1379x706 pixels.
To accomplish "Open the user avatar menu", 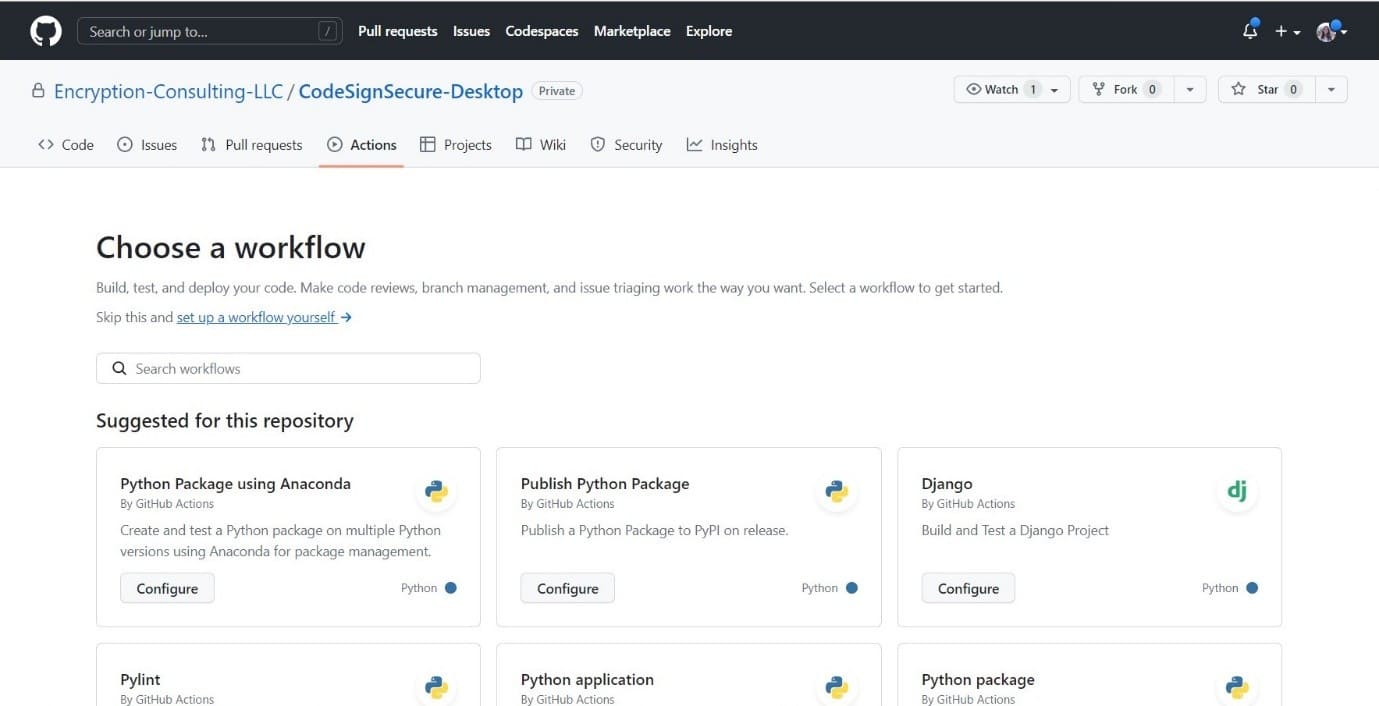I will pos(1332,31).
